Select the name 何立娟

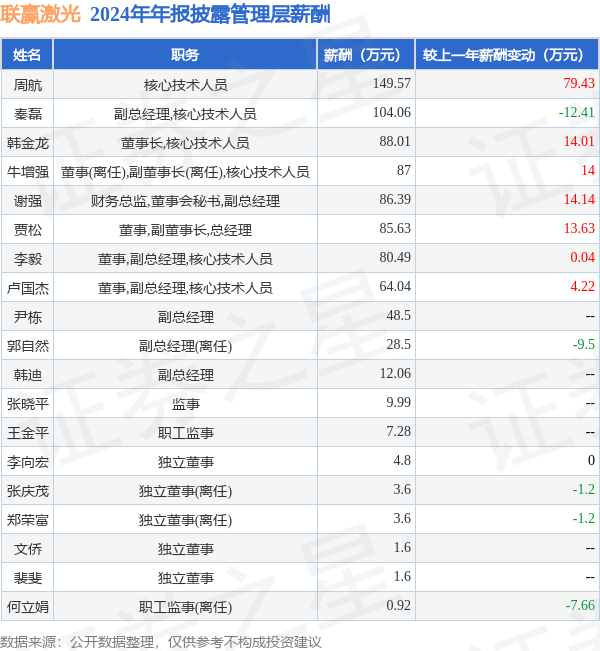[x=28, y=607]
